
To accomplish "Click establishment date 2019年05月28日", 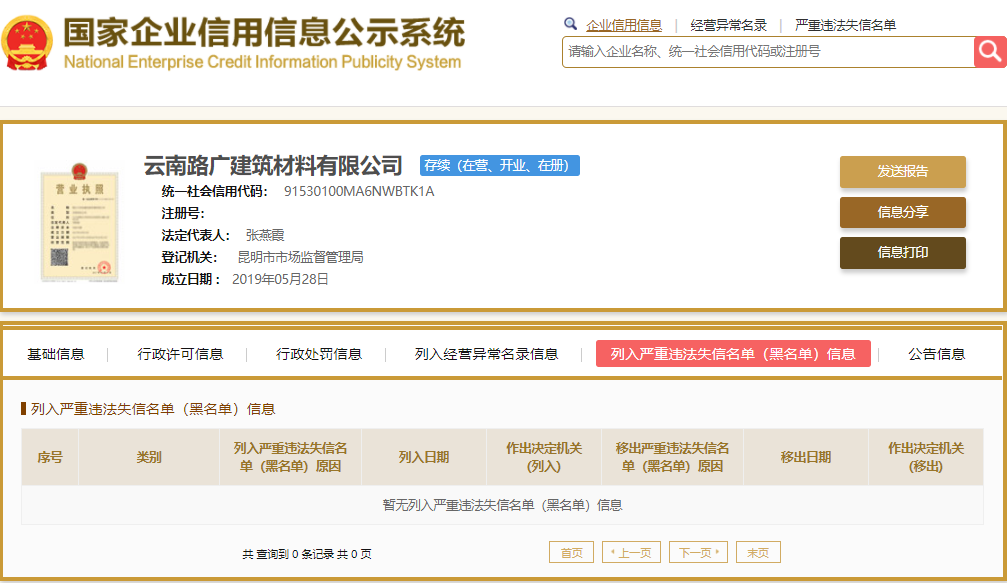I will (280, 279).
